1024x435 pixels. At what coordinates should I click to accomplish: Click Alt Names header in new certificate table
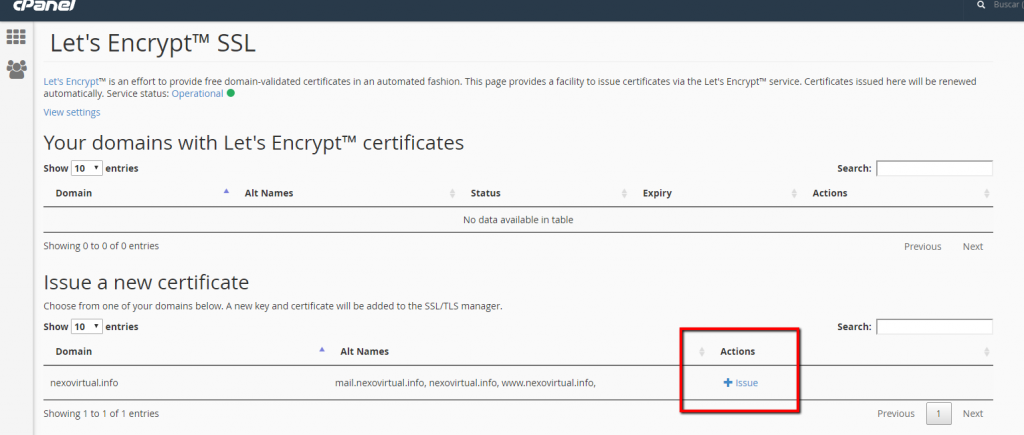(364, 351)
